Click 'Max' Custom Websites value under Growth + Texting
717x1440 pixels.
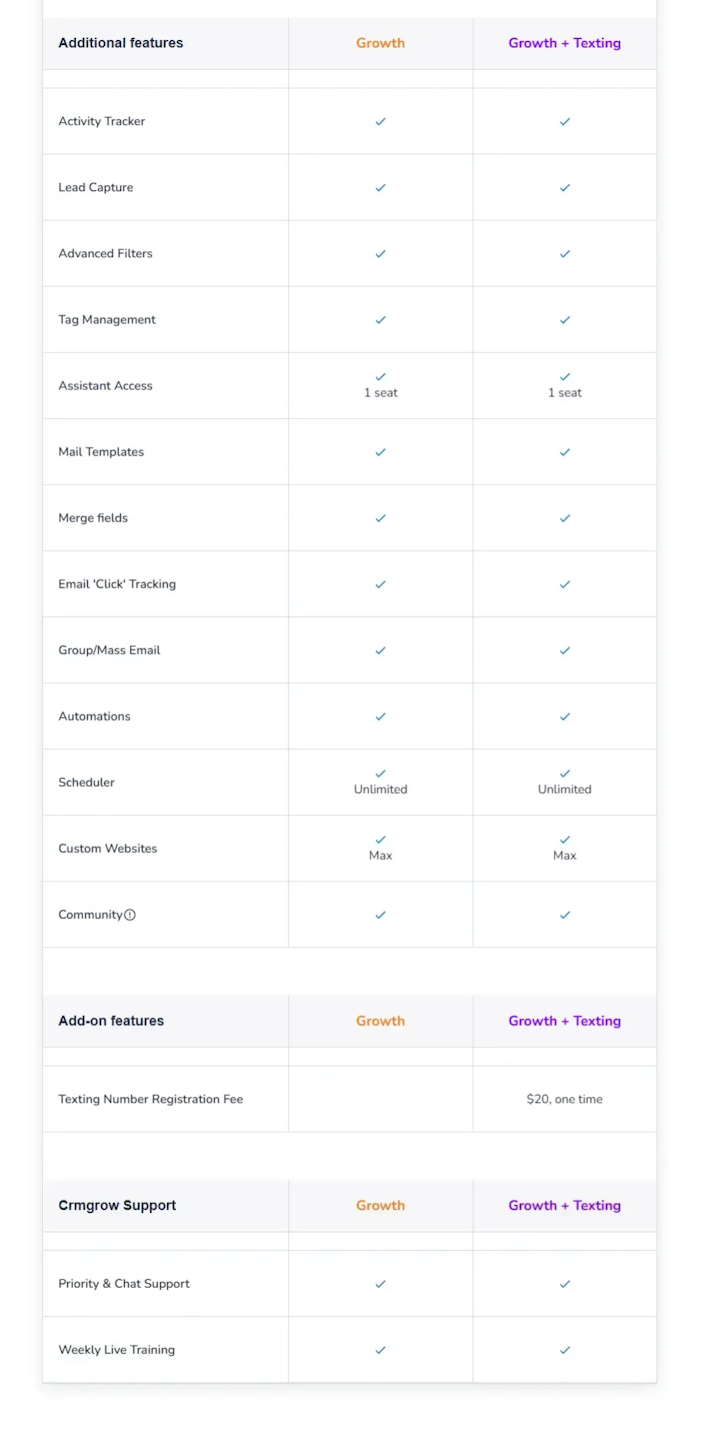pyautogui.click(x=565, y=855)
